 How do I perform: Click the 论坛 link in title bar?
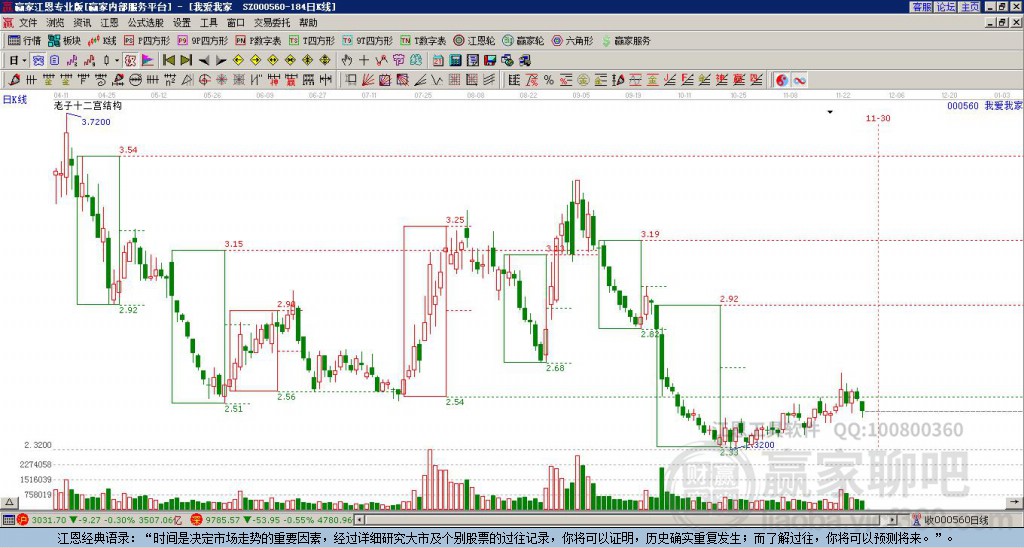[945, 6]
